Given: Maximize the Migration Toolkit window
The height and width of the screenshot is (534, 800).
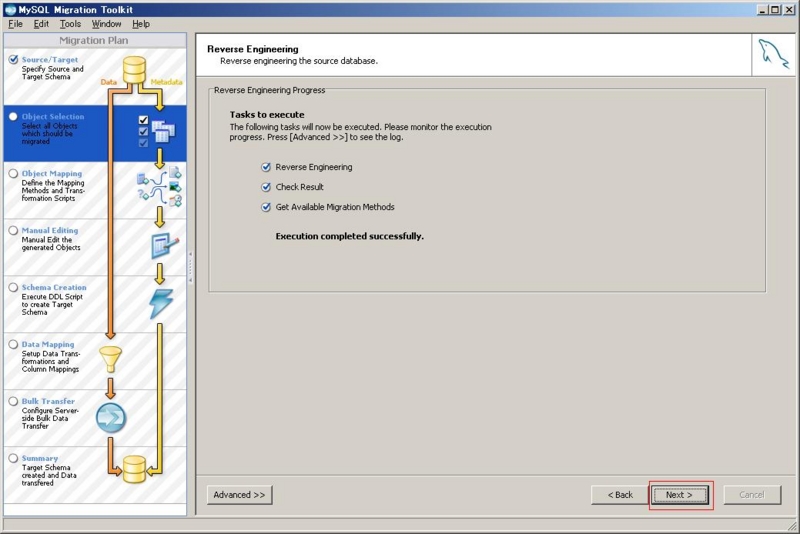Looking at the screenshot, I should pyautogui.click(x=774, y=10).
